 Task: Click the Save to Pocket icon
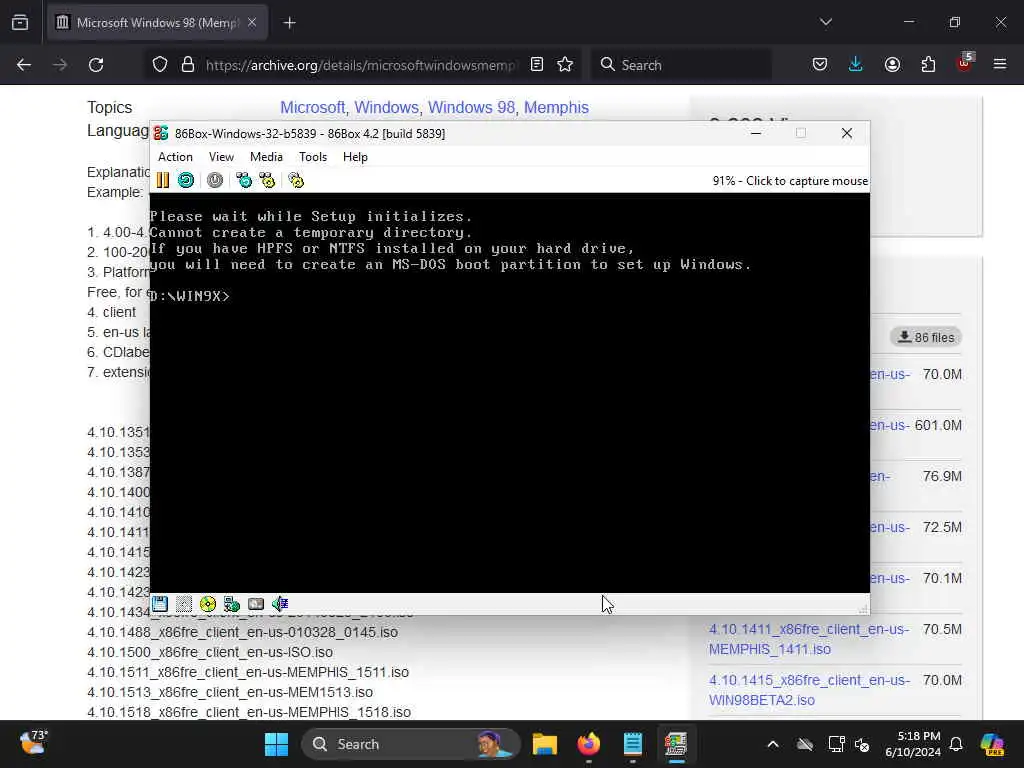coord(820,64)
